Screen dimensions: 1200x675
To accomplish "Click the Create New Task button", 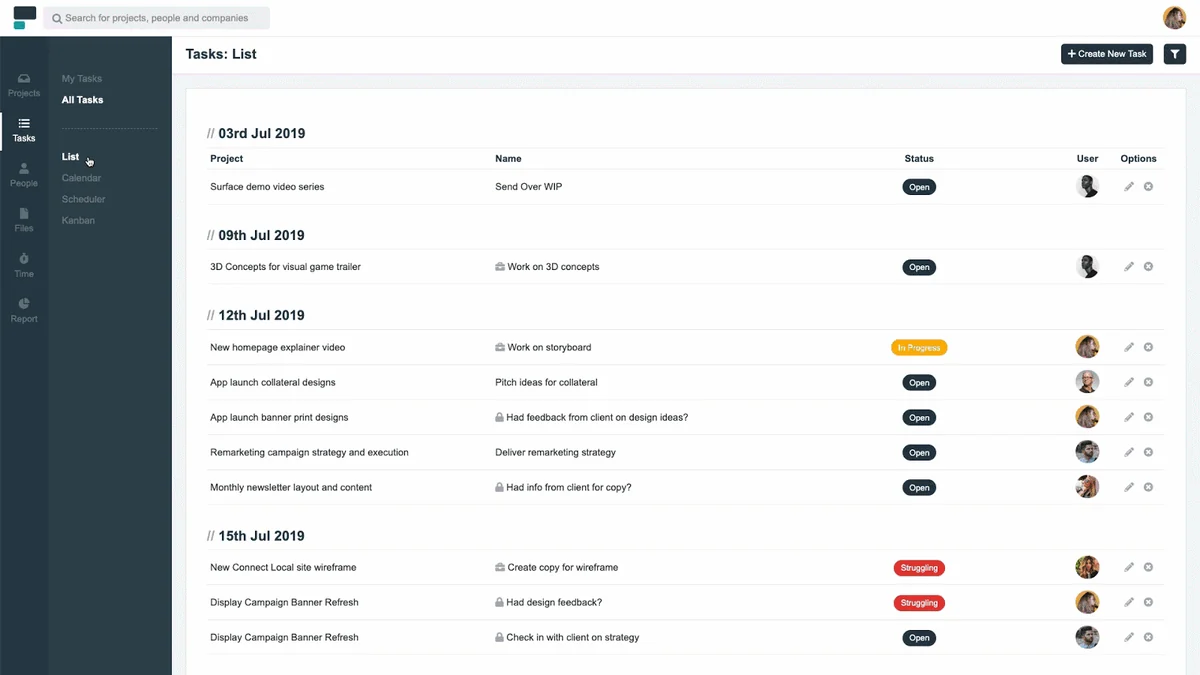I will [x=1106, y=53].
